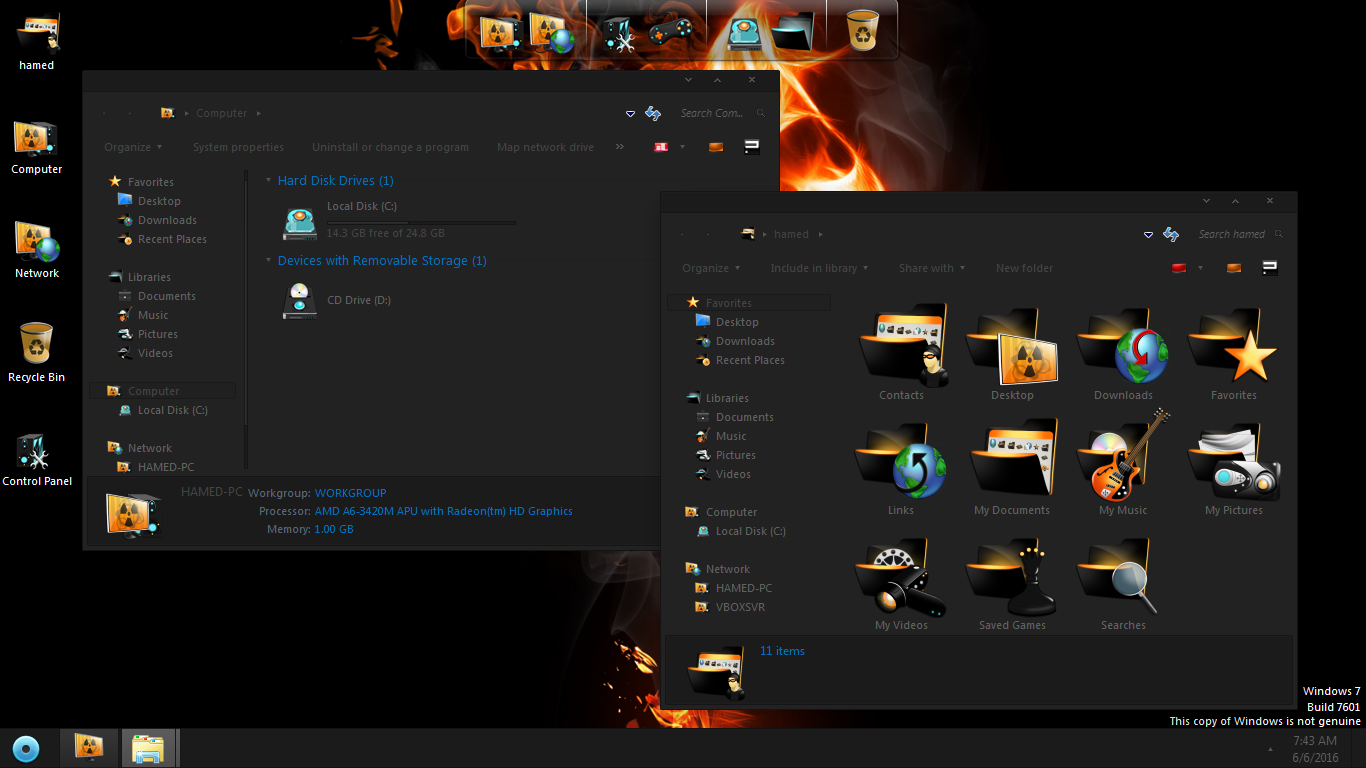Show more toolbar commands in Computer window
This screenshot has height=768, width=1366.
620,147
